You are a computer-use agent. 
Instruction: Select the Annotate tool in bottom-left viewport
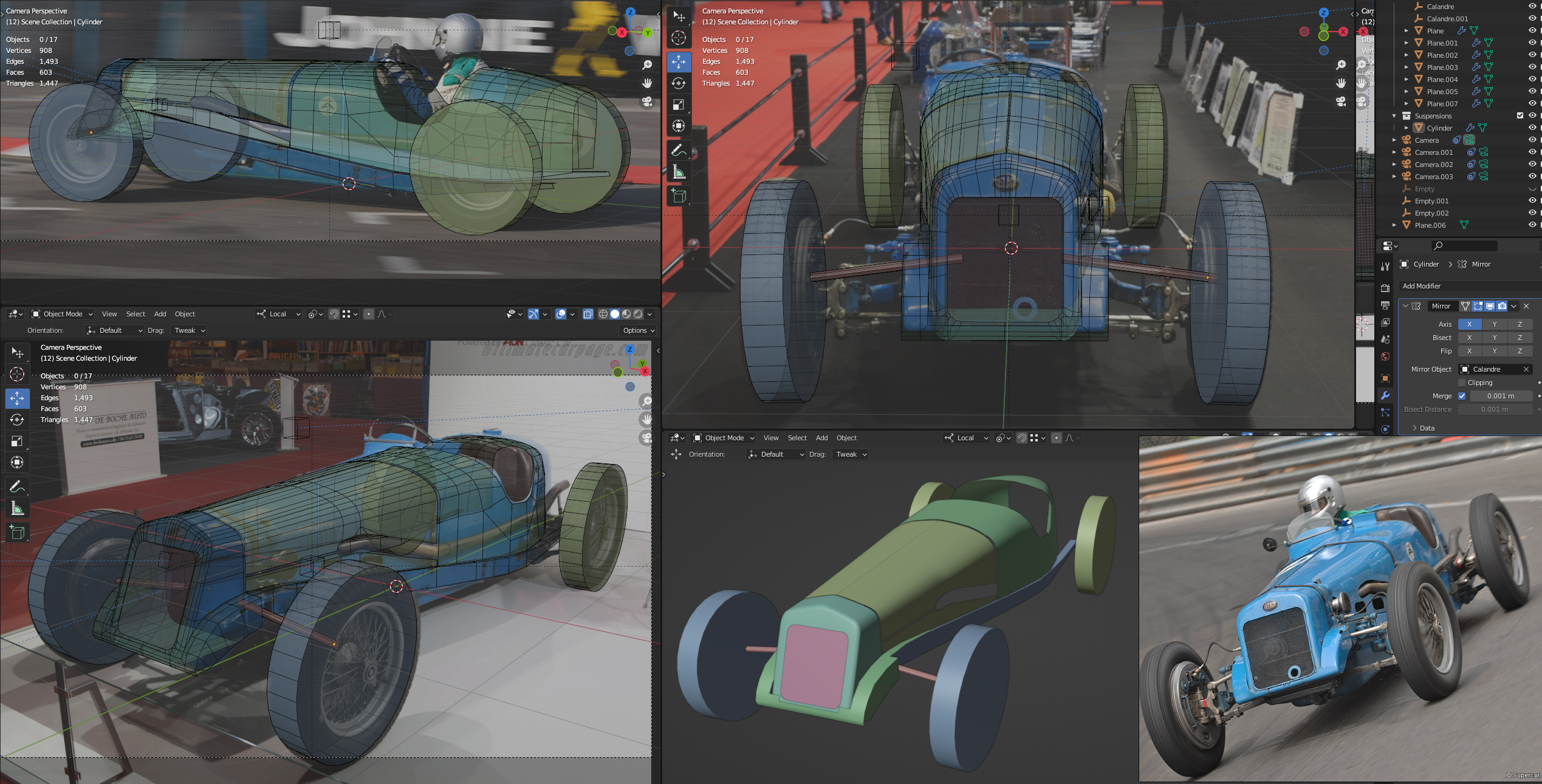coord(17,486)
